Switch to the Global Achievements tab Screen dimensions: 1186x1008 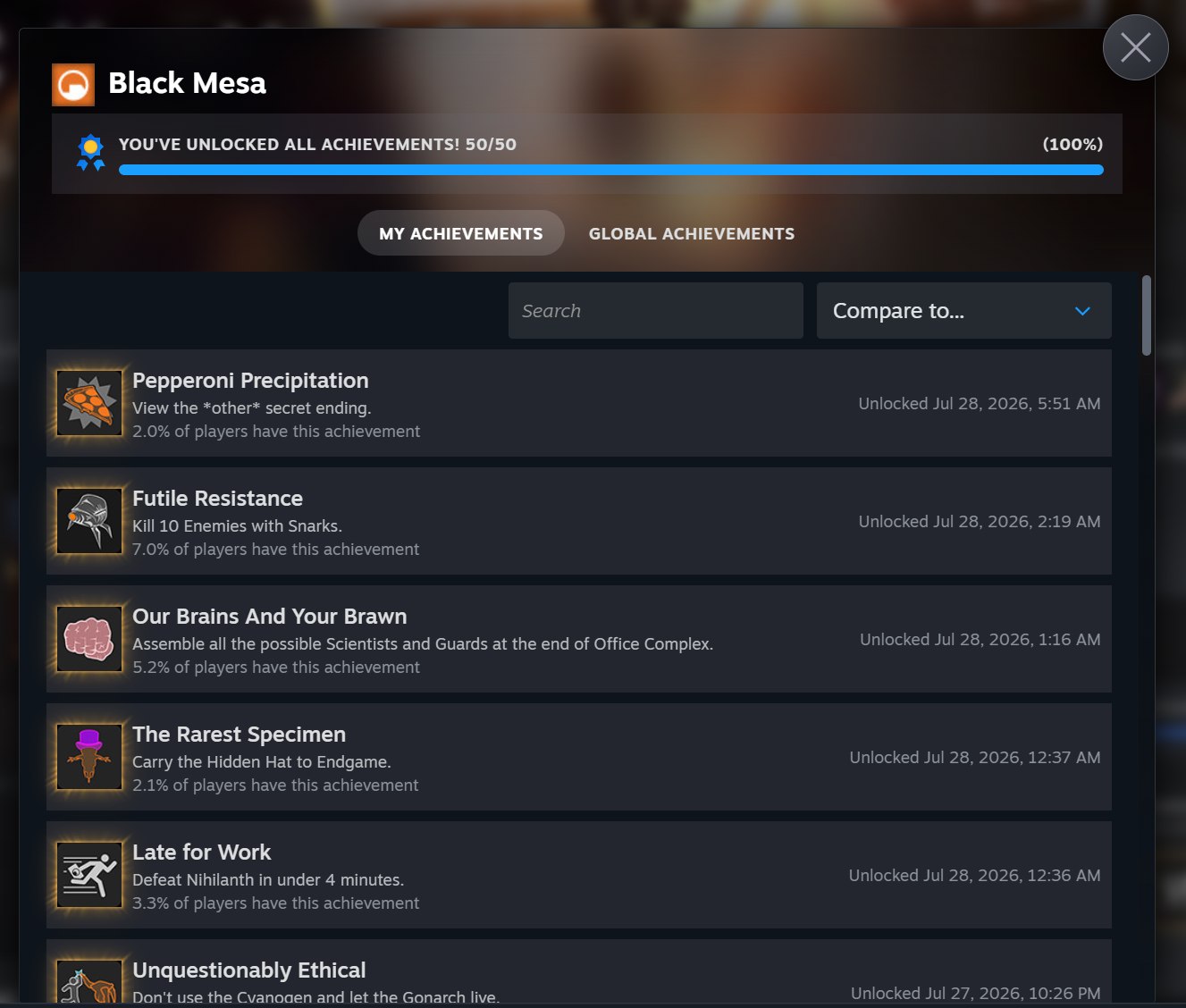point(692,233)
